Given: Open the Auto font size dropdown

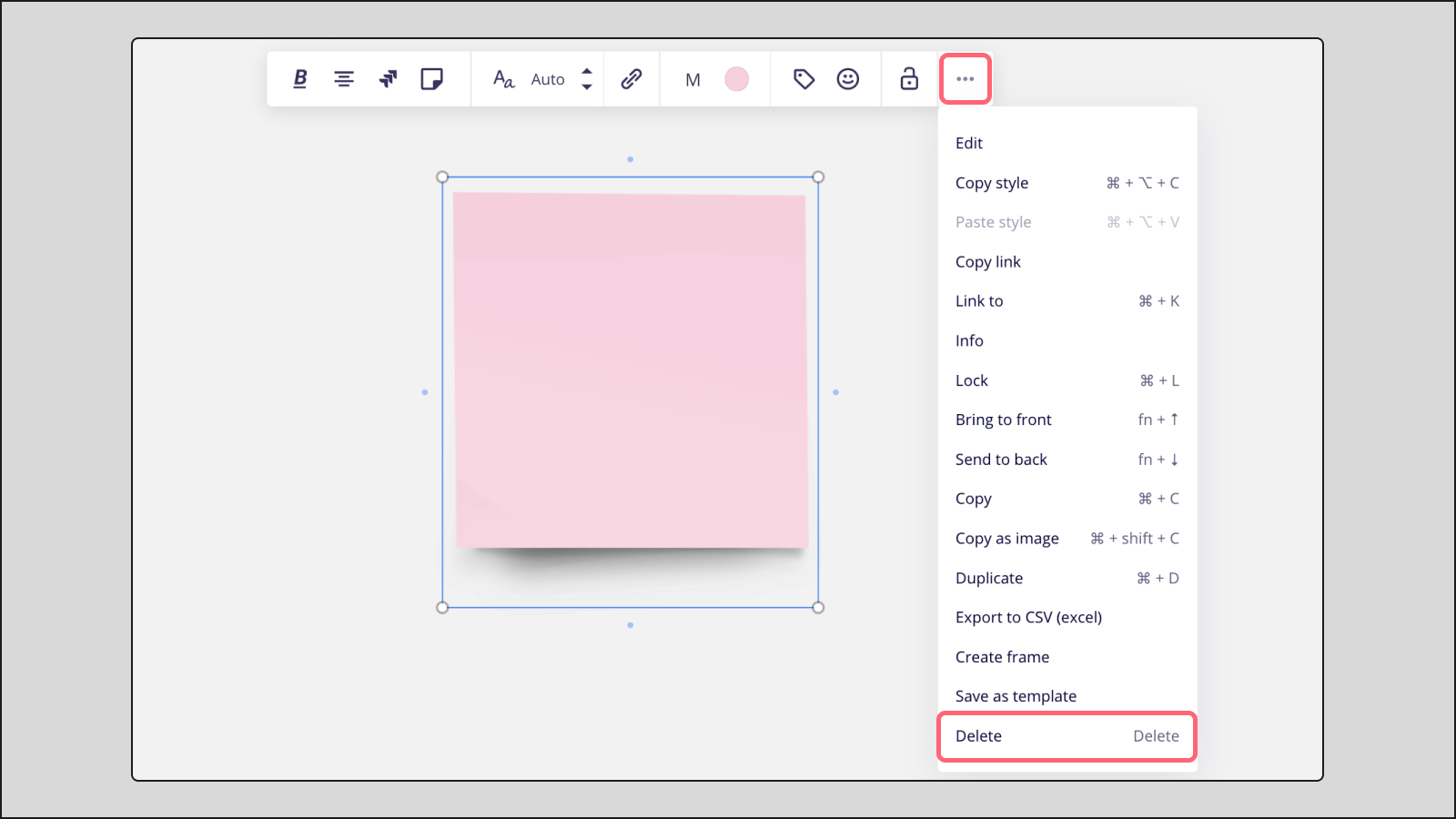Looking at the screenshot, I should coord(547,79).
